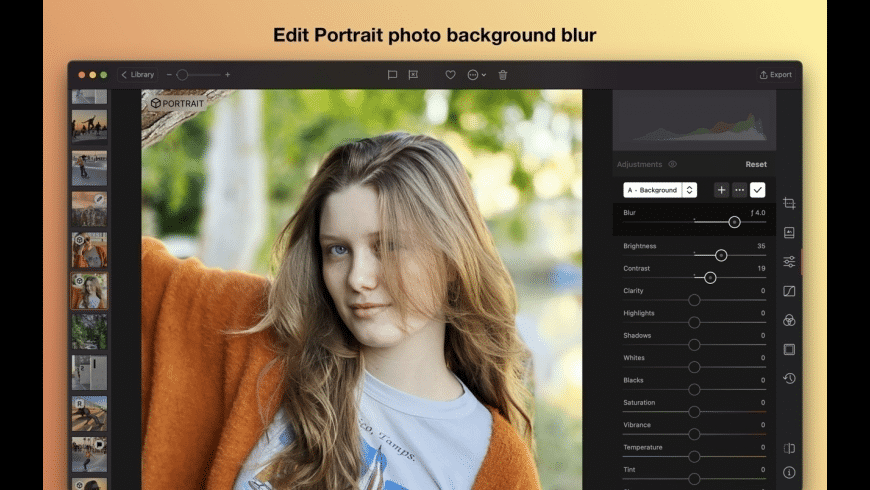Go back to the Library
Screen dimensions: 870x490
[x=138, y=74]
